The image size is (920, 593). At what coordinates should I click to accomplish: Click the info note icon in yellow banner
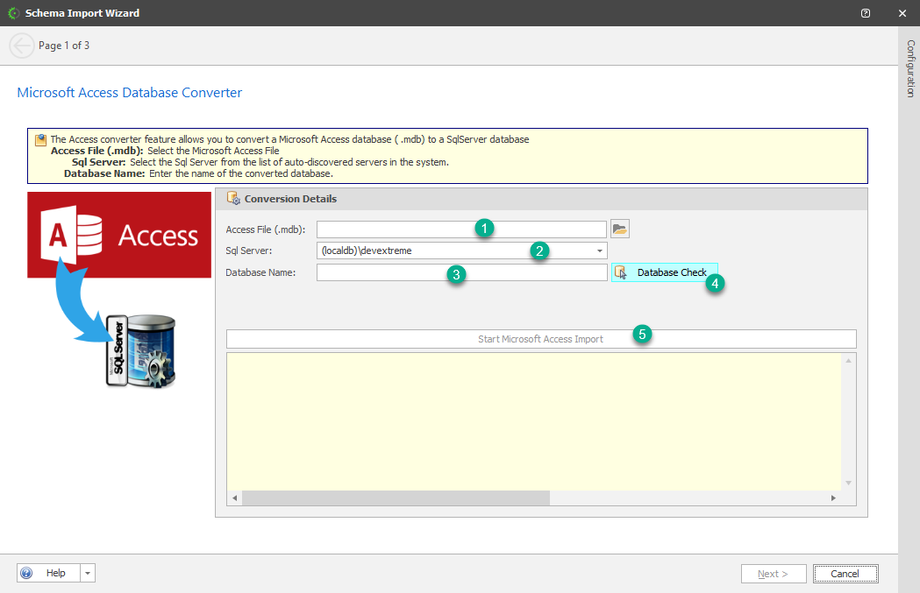point(40,140)
